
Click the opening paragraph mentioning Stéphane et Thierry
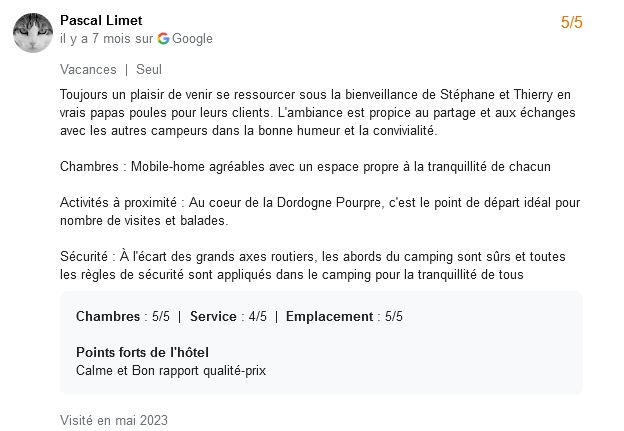click(318, 113)
